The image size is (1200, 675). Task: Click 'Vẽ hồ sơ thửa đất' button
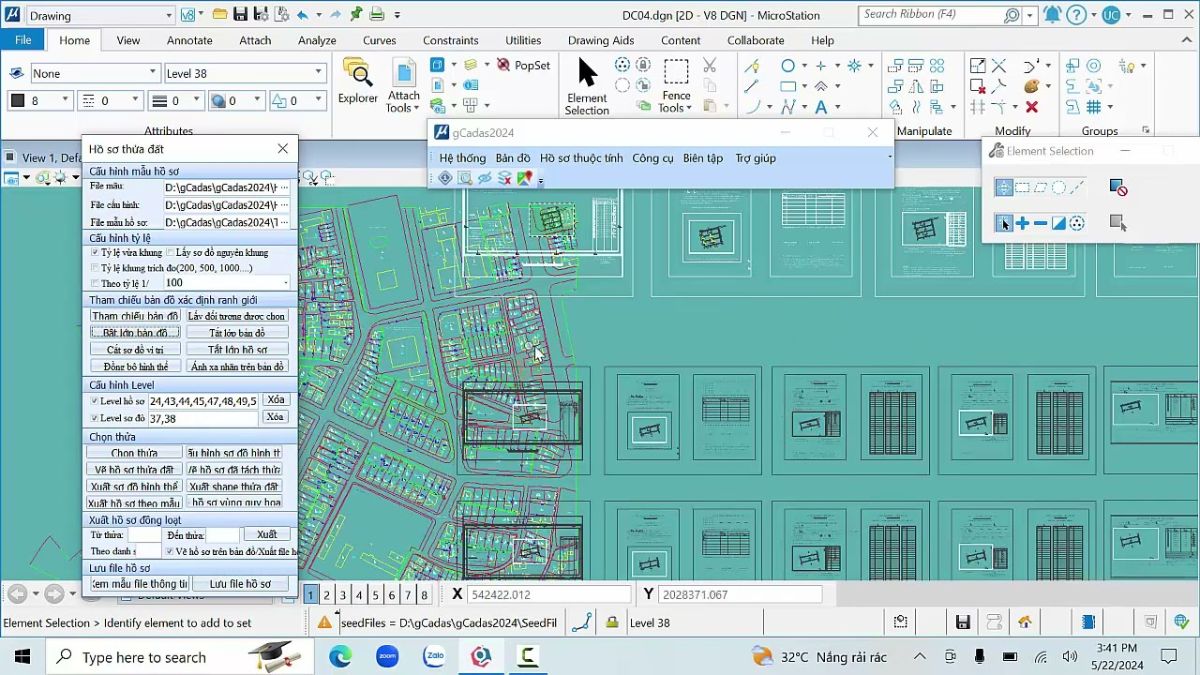coord(135,469)
